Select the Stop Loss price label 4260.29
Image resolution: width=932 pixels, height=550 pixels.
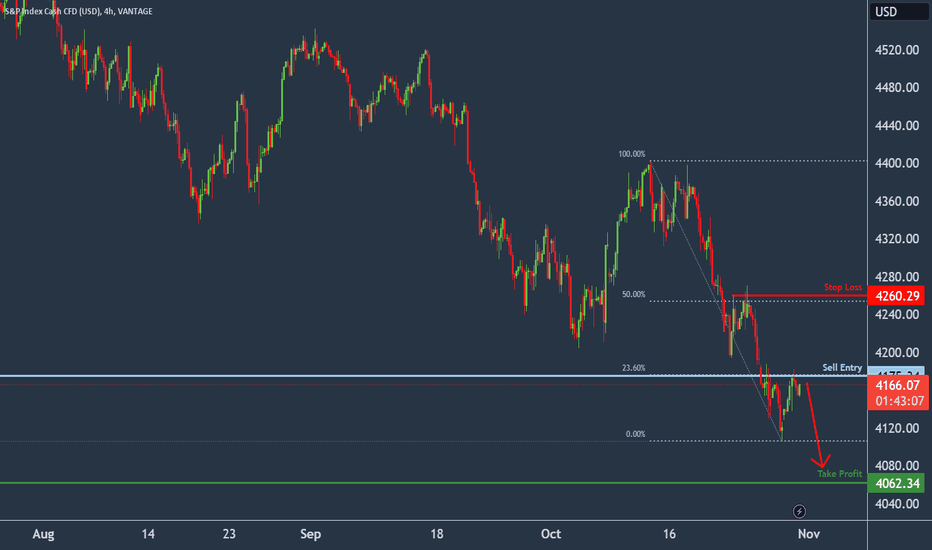(898, 296)
